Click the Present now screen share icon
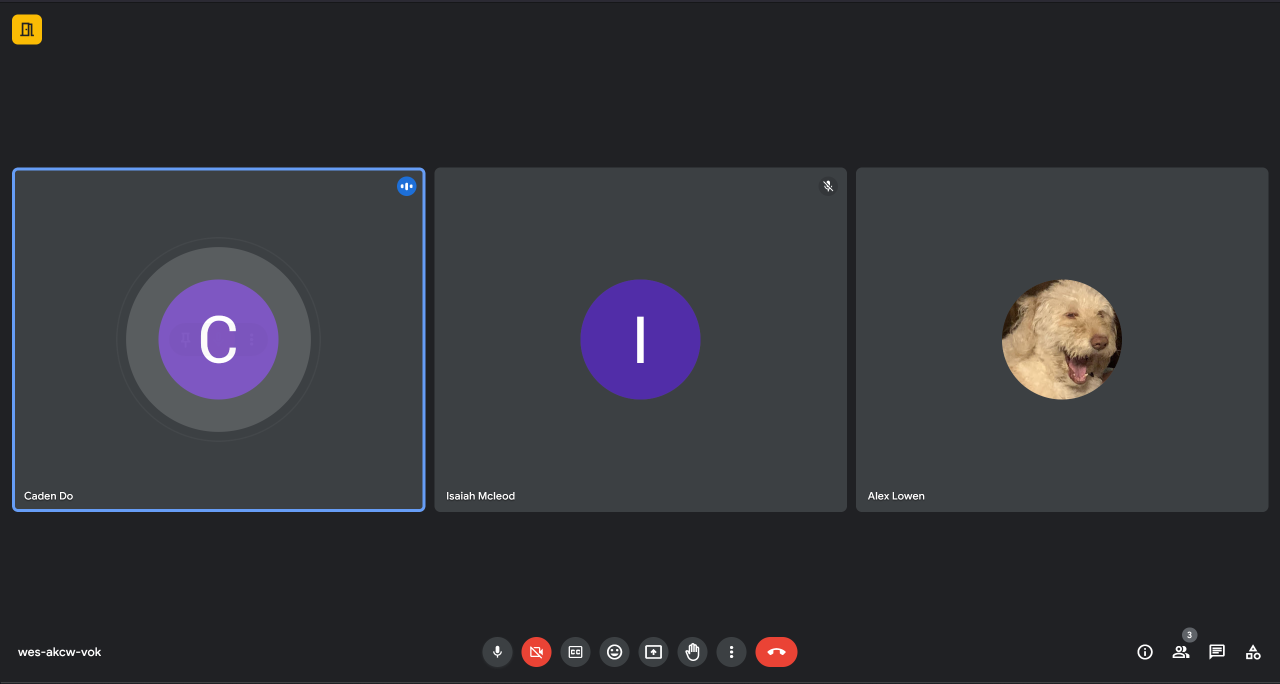This screenshot has height=684, width=1280. coord(653,652)
